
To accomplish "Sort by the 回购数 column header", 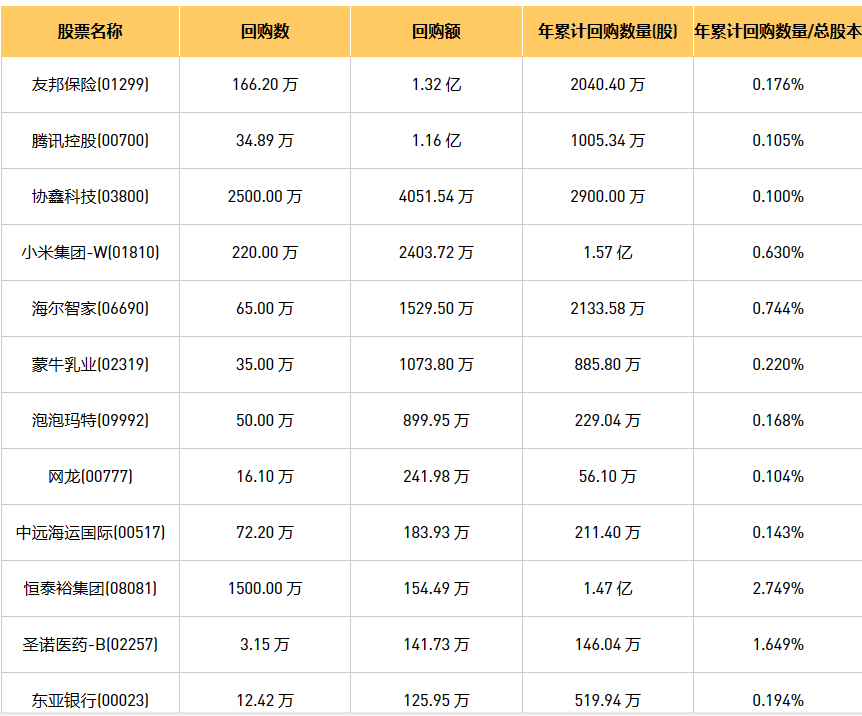I will click(x=265, y=31).
